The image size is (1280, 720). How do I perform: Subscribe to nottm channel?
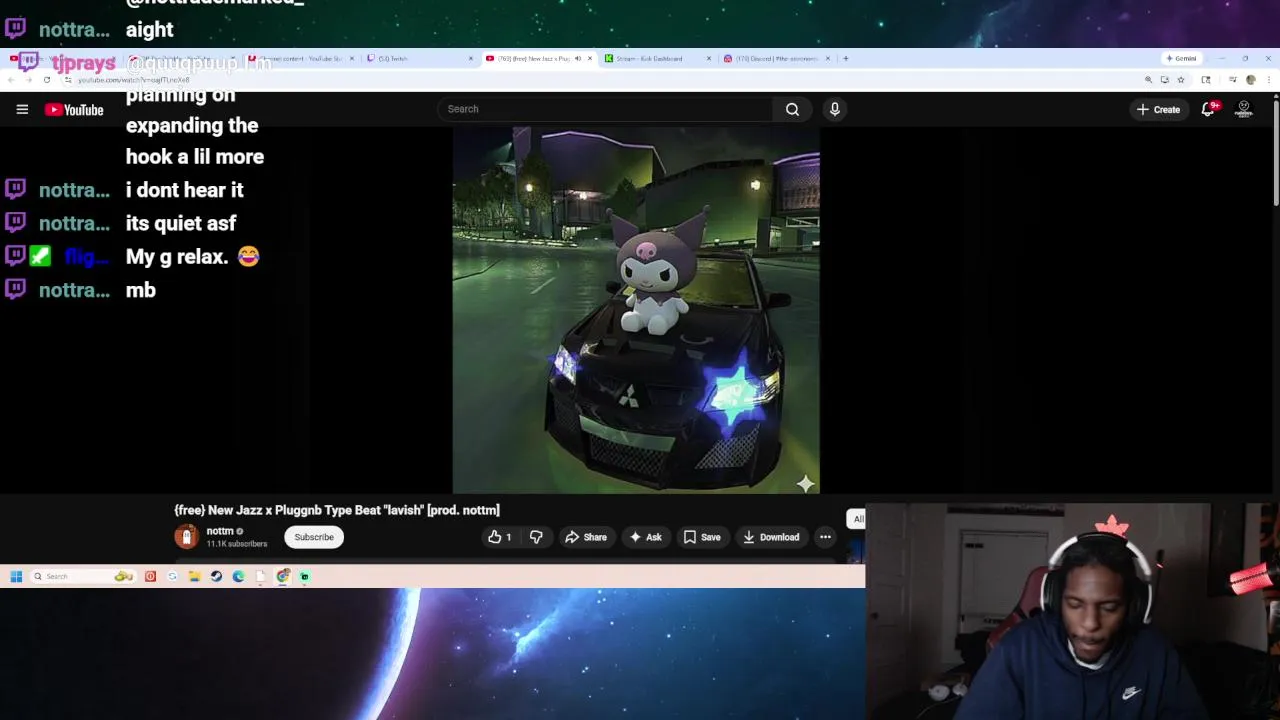click(314, 537)
